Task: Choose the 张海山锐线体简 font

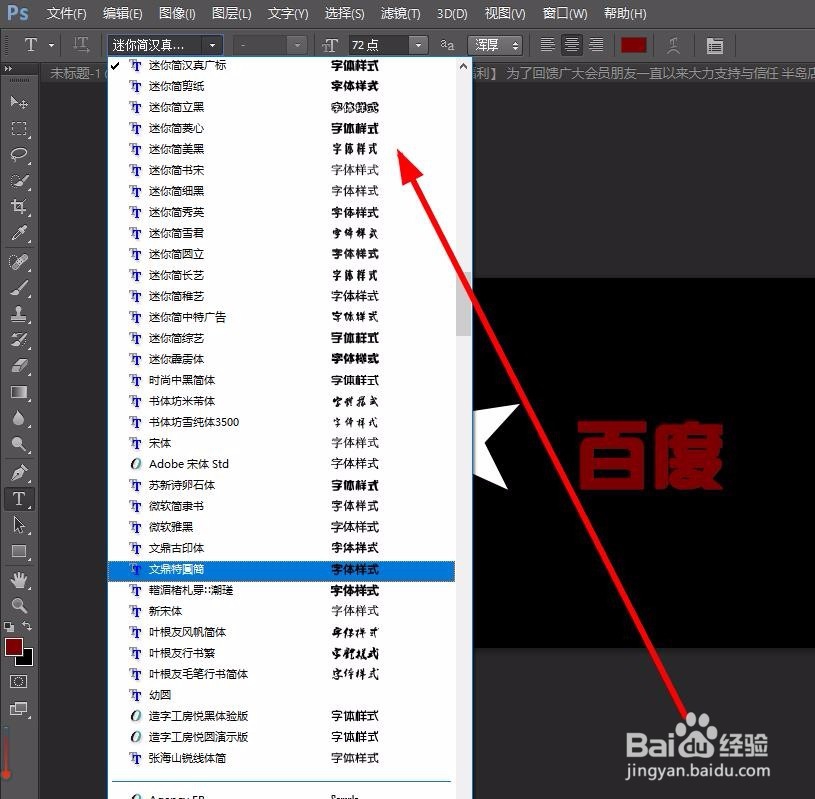Action: 281,758
